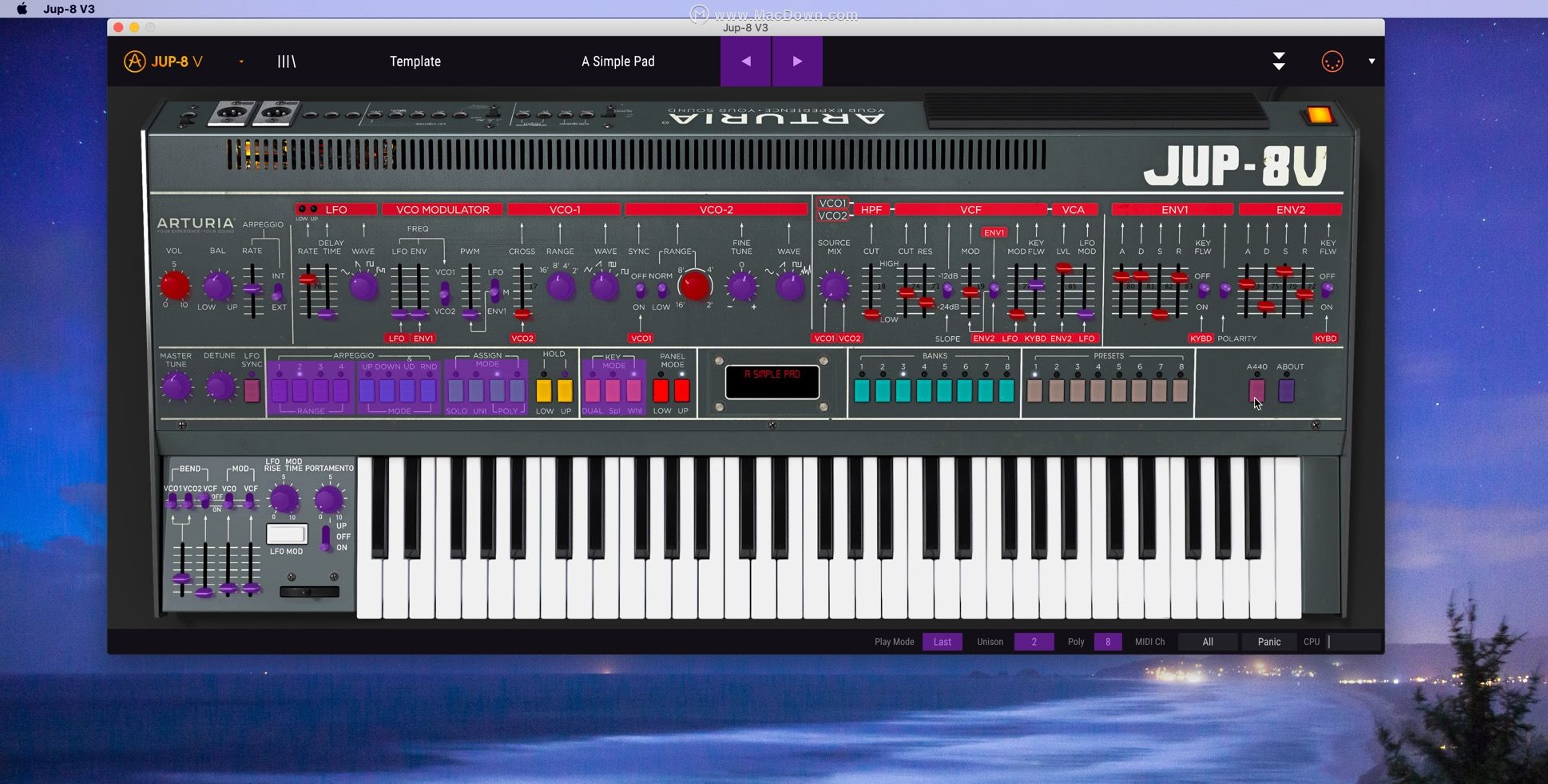1548x784 pixels.
Task: Select arpeggio RND mode button
Action: tap(428, 390)
